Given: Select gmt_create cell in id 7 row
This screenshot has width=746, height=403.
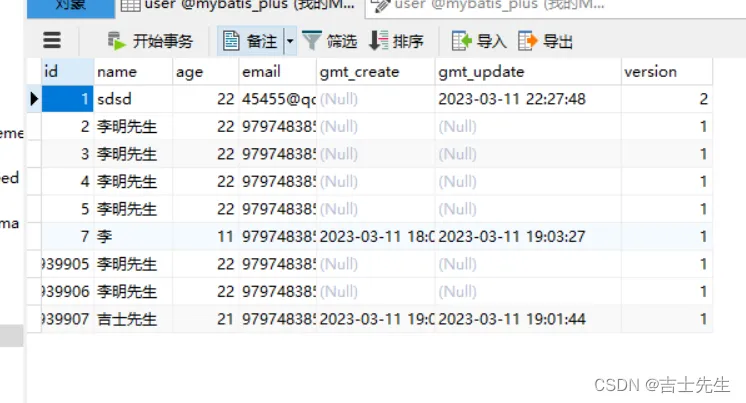Looking at the screenshot, I should point(375,236).
